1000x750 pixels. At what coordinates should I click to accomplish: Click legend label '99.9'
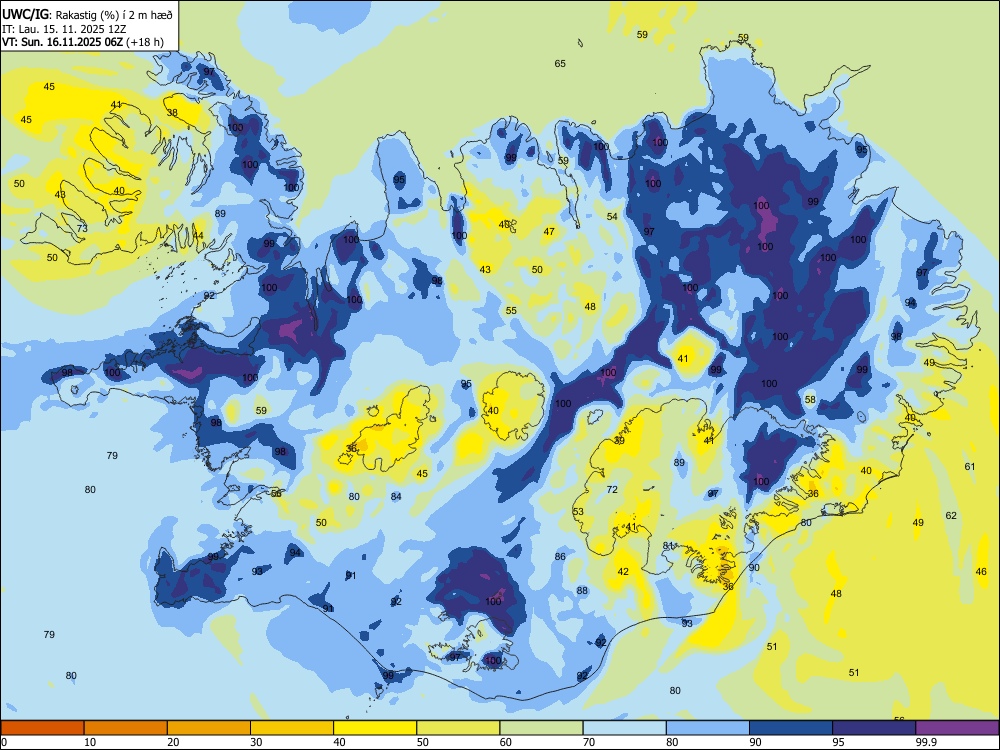click(926, 742)
